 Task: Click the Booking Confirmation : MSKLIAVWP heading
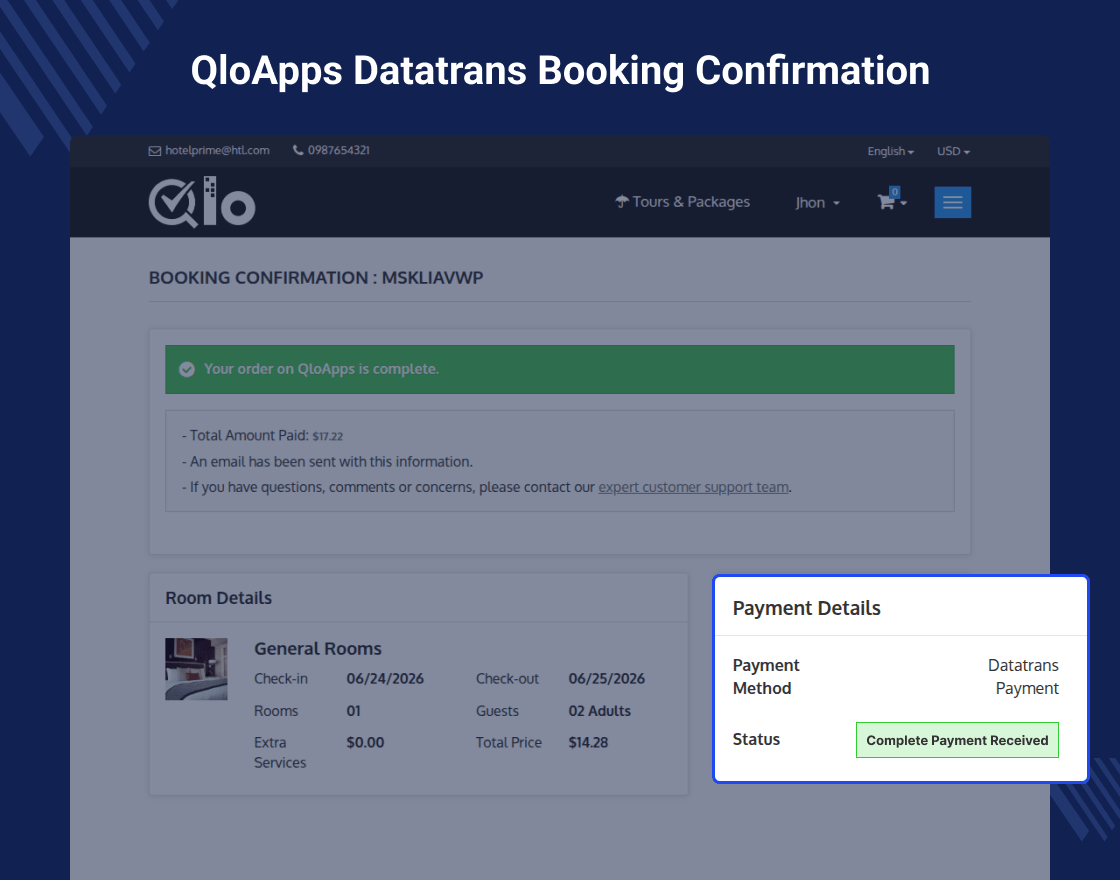316,278
